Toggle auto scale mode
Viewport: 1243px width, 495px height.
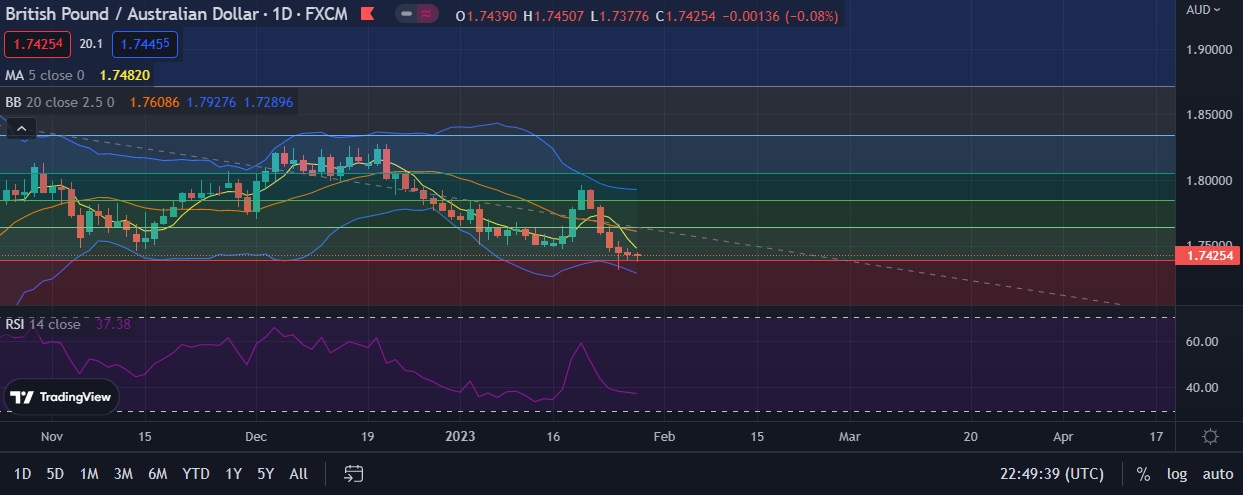[1217, 473]
